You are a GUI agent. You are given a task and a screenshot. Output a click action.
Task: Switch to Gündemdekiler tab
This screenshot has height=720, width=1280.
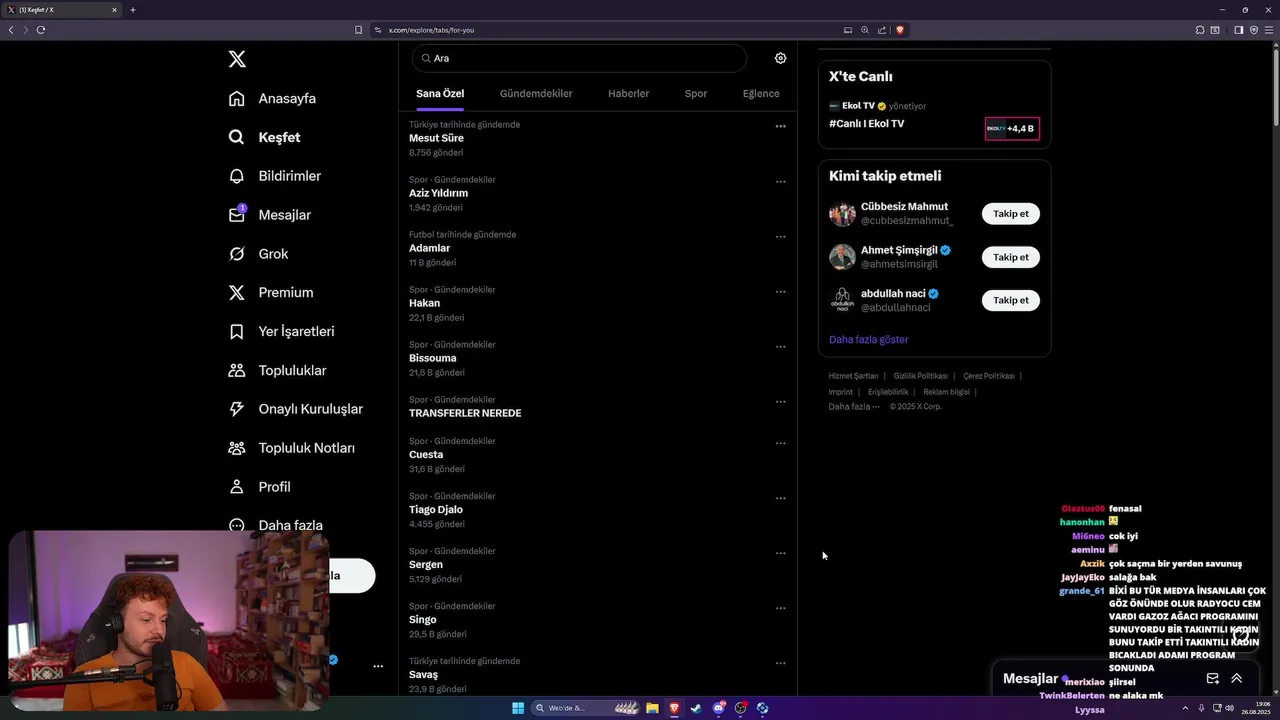click(536, 94)
